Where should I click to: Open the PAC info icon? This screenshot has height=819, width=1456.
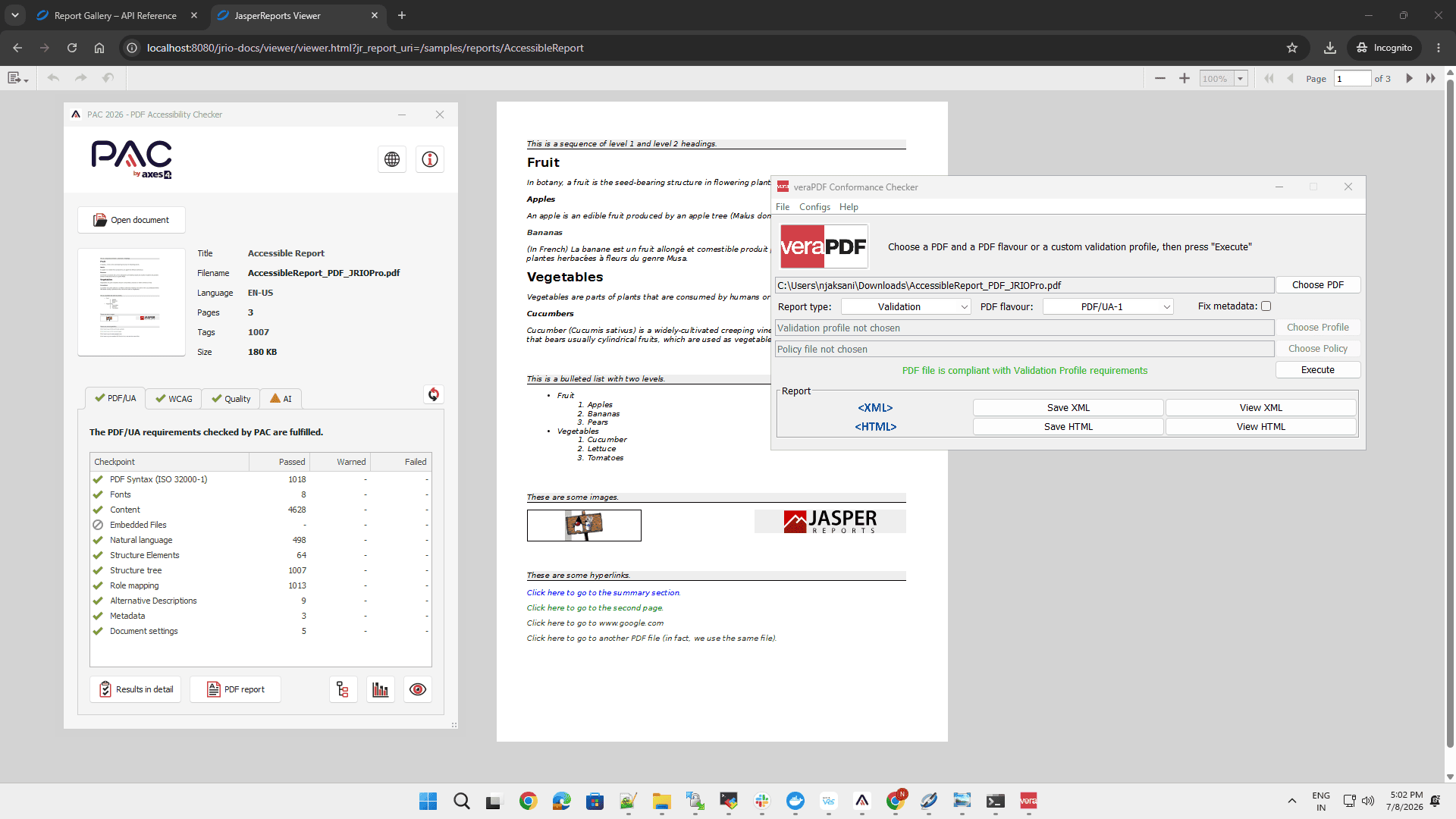(x=430, y=159)
